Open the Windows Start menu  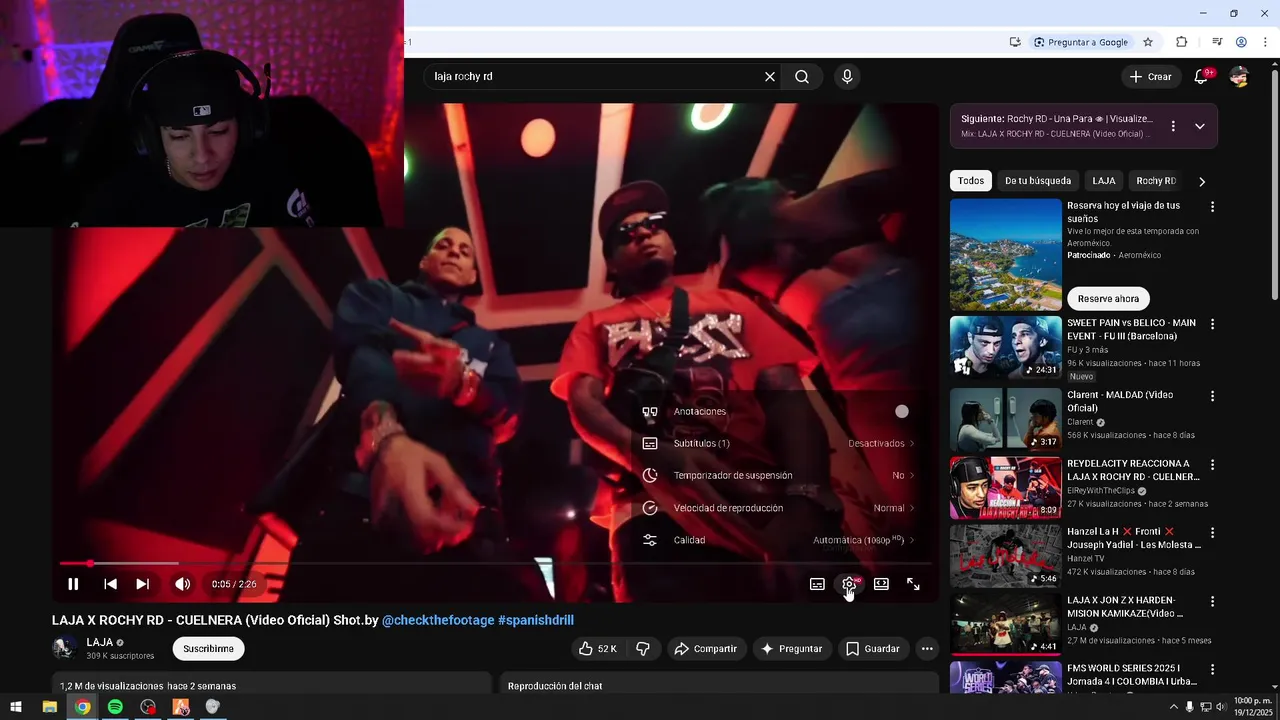tap(16, 707)
